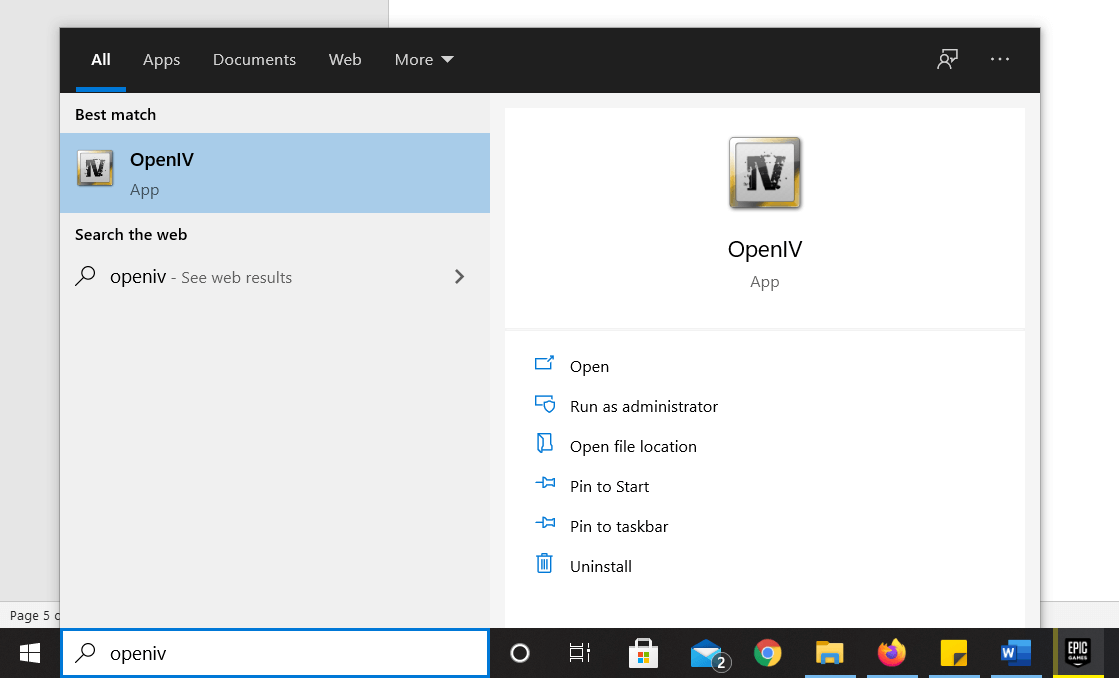1119x678 pixels.
Task: Open the Microsoft Store
Action: coord(643,653)
